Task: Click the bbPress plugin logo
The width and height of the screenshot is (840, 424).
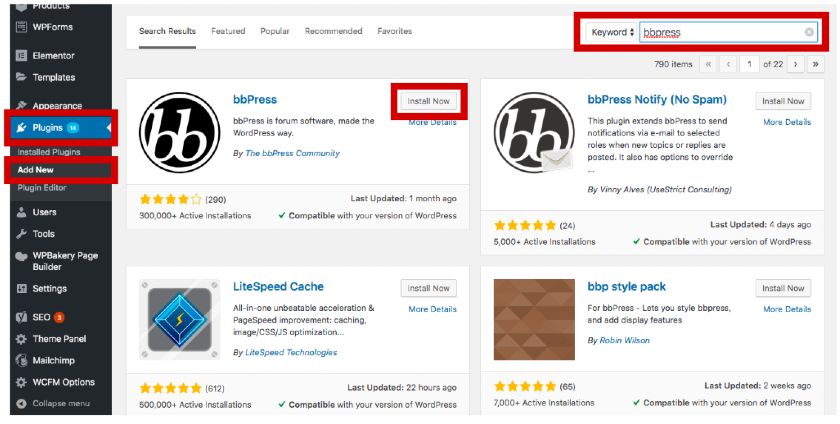Action: point(179,132)
